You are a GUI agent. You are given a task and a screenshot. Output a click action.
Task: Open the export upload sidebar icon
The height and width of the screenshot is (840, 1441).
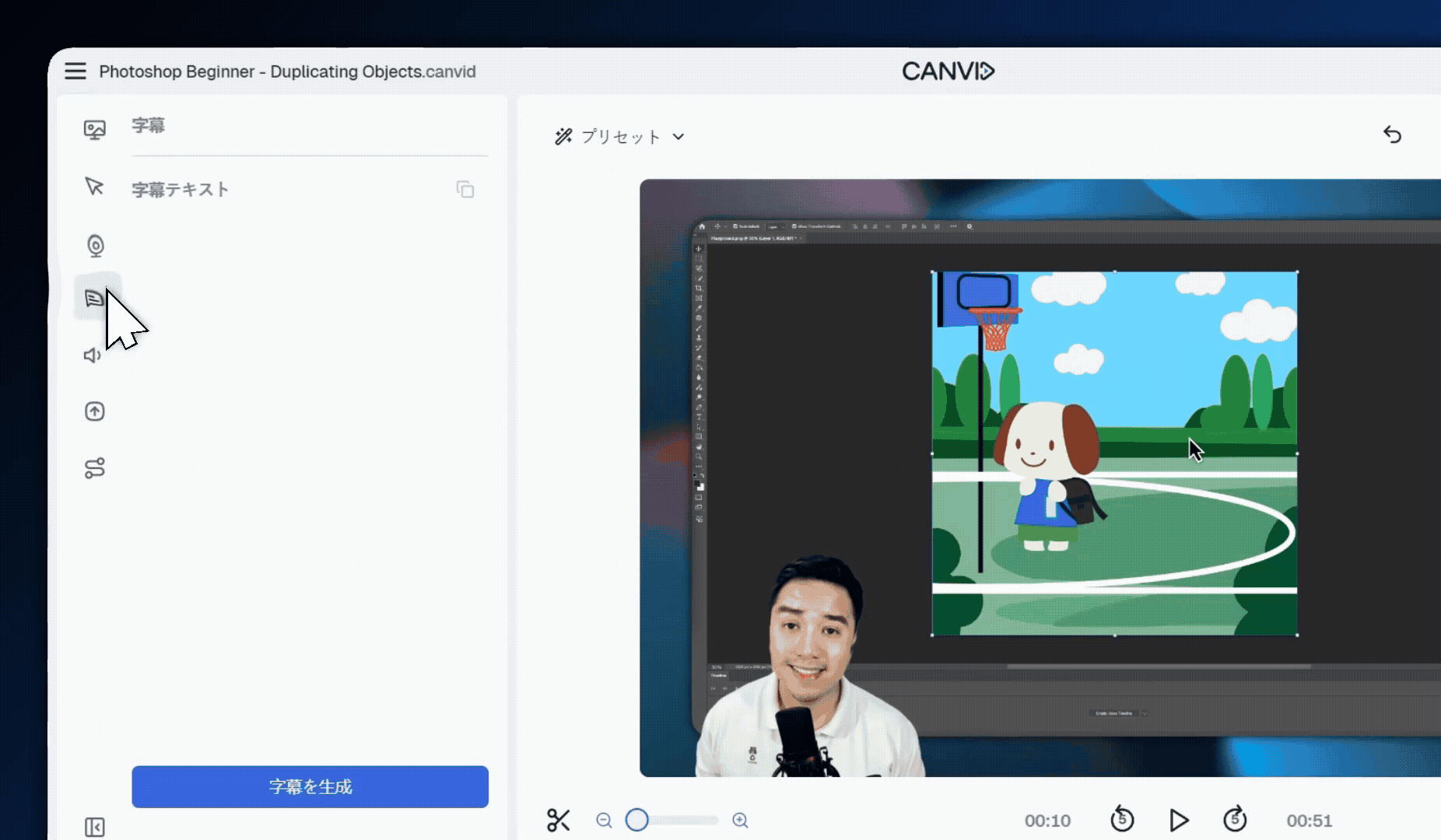pyautogui.click(x=95, y=411)
